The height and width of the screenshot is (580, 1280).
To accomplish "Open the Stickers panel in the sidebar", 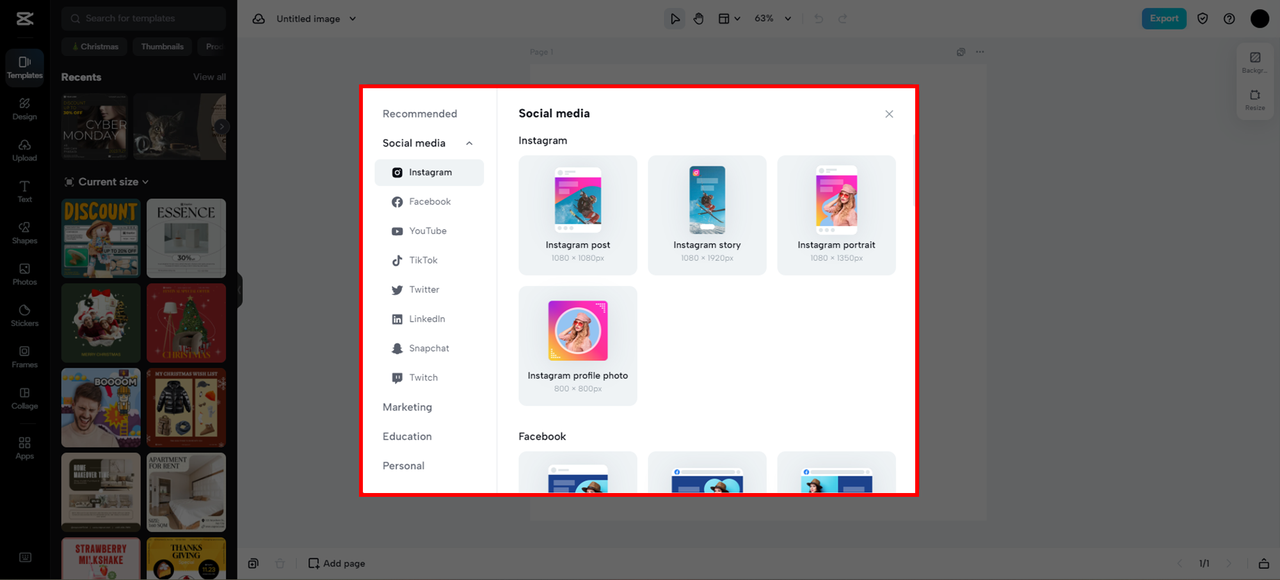I will click(24, 315).
